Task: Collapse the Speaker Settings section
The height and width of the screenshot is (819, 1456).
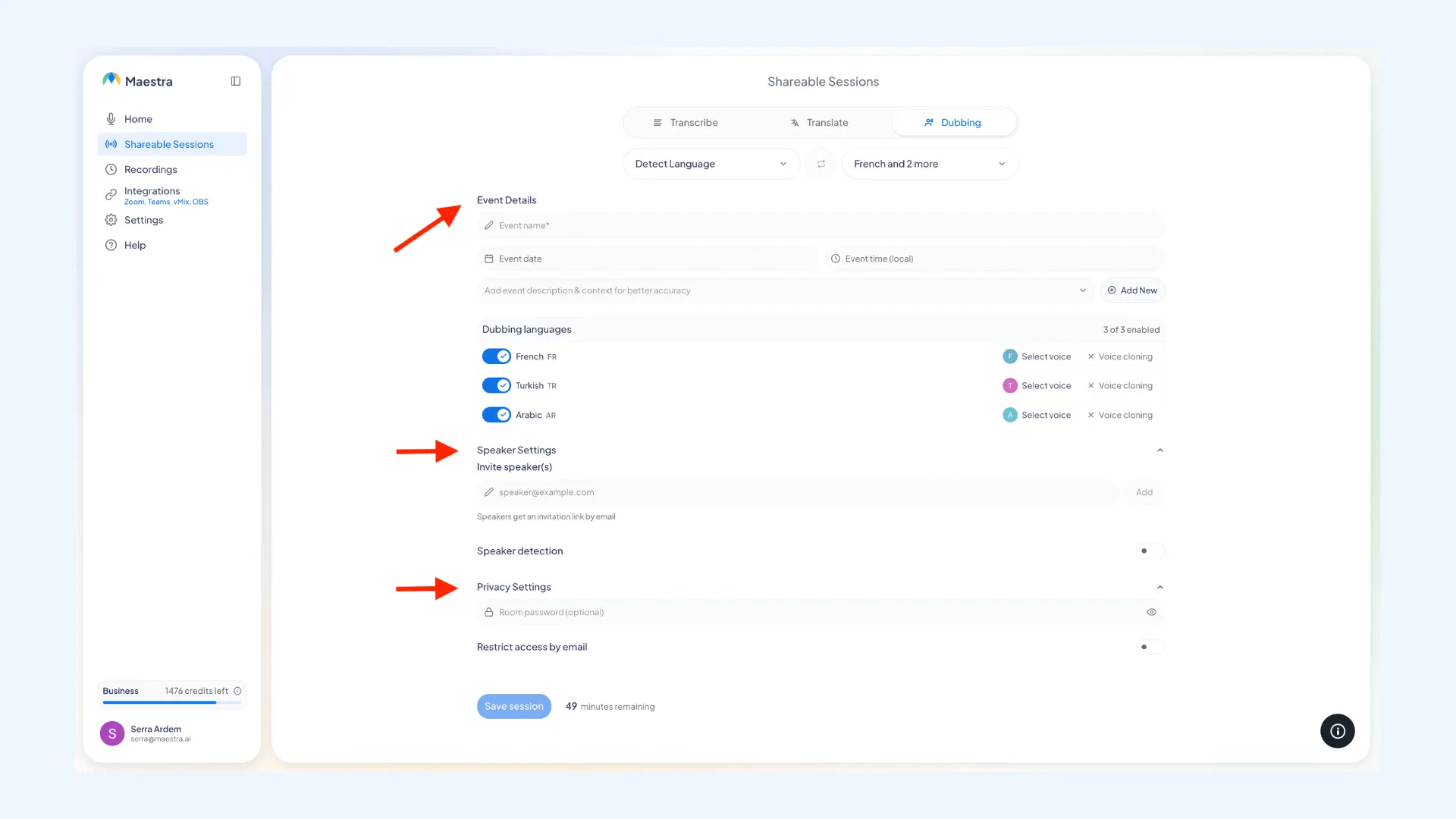Action: coord(1159,450)
